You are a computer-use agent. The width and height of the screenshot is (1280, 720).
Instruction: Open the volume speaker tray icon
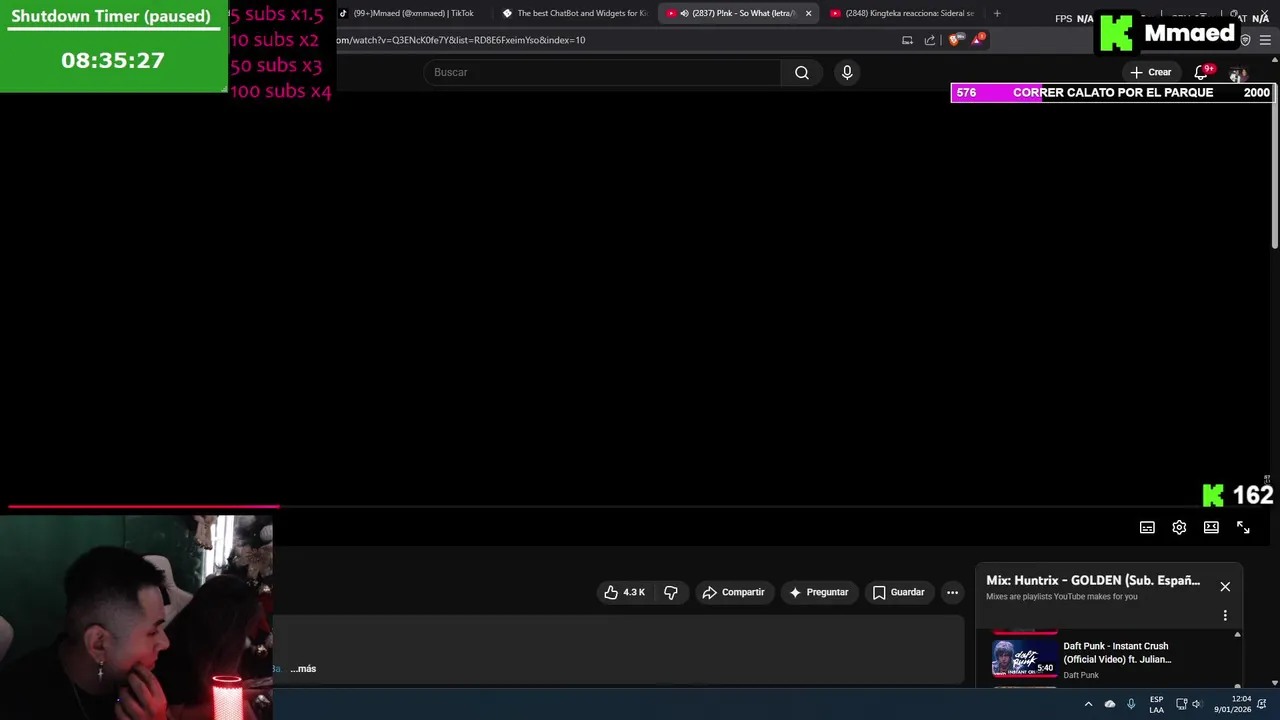(1196, 704)
